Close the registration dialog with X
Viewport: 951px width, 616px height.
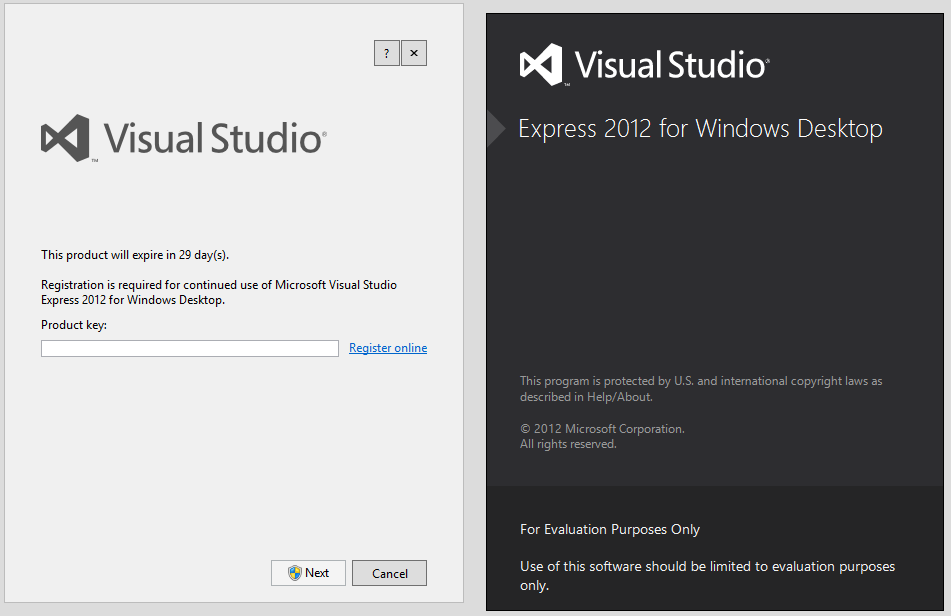click(414, 53)
